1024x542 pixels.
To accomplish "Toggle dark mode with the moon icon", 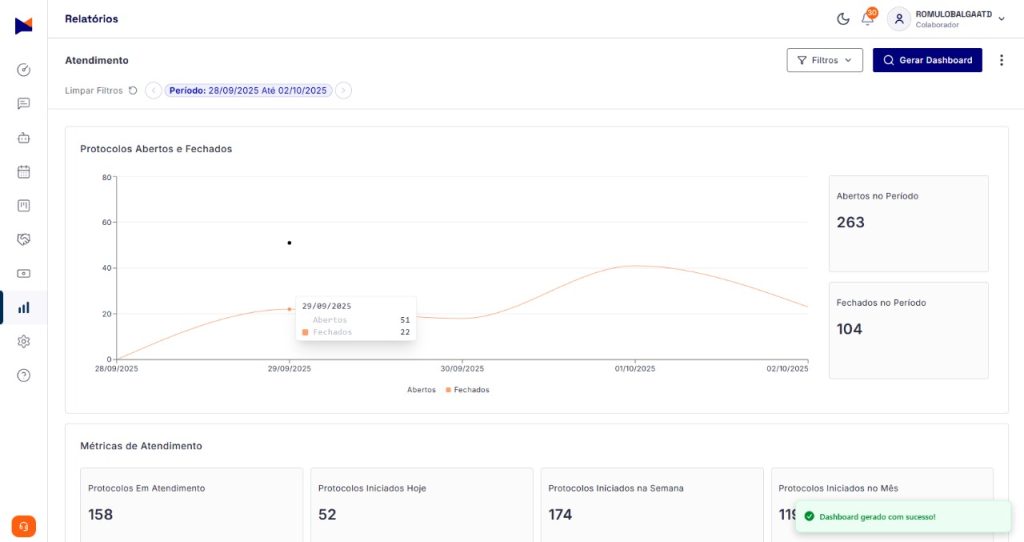I will (x=842, y=19).
